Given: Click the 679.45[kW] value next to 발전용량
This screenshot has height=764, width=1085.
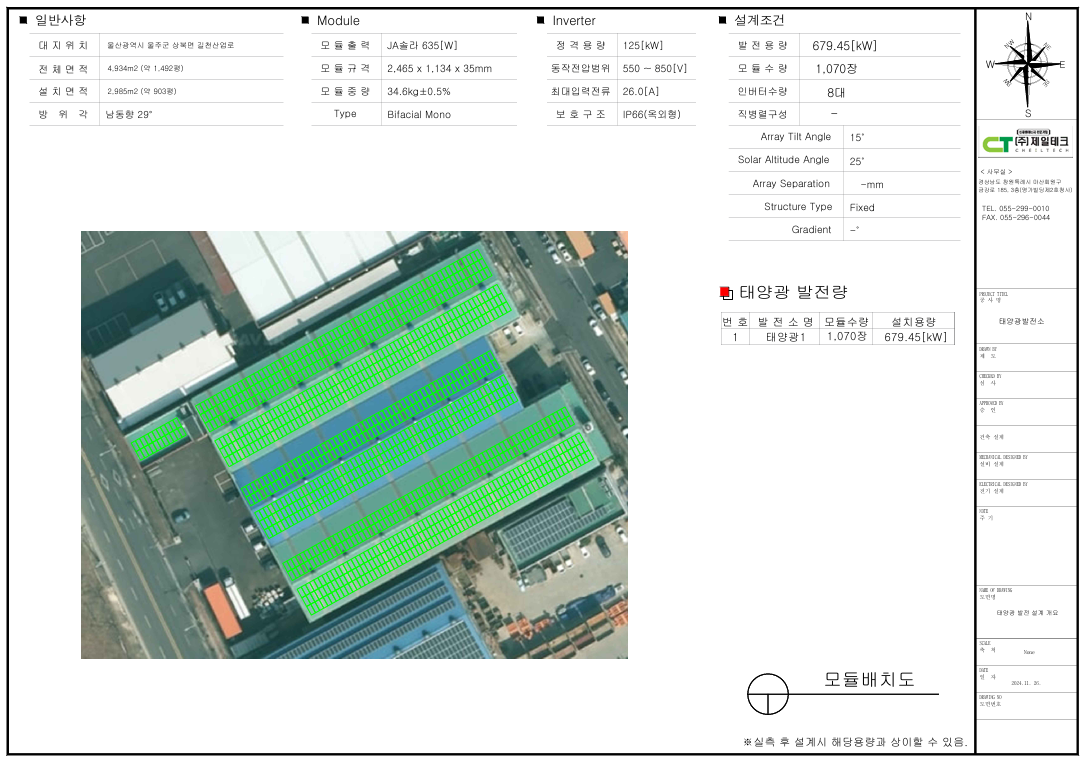Looking at the screenshot, I should (844, 46).
